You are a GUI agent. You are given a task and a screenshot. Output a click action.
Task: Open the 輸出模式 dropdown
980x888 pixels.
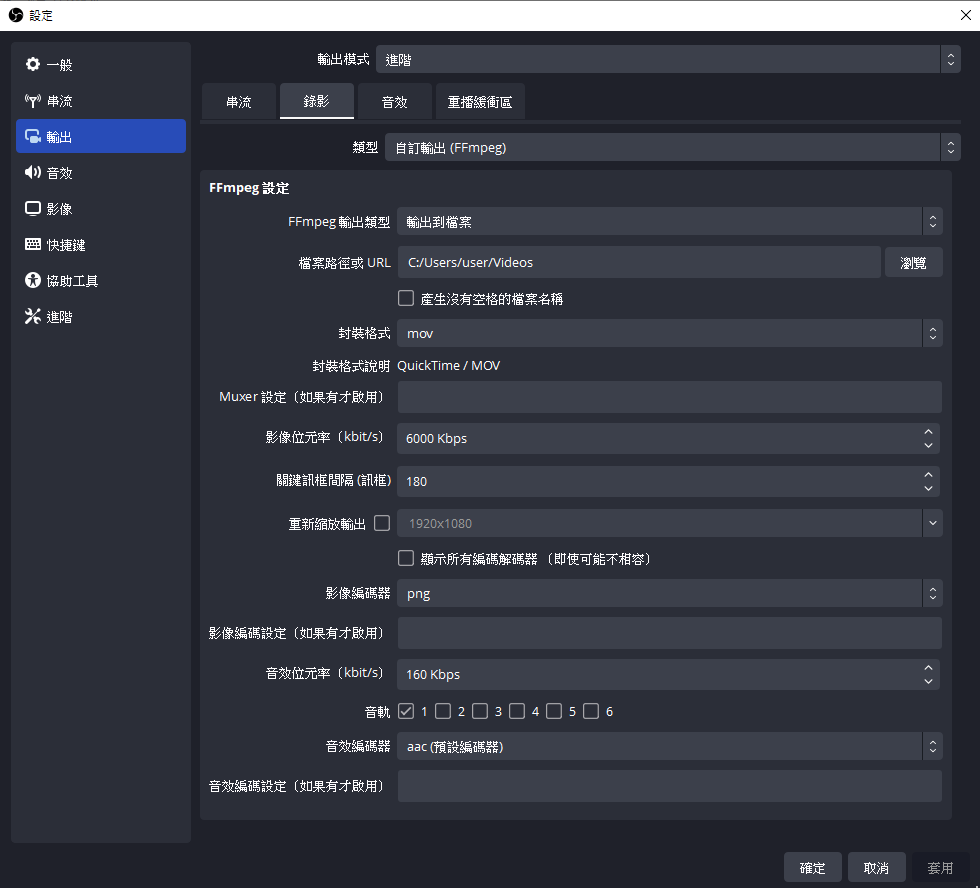pyautogui.click(x=668, y=59)
